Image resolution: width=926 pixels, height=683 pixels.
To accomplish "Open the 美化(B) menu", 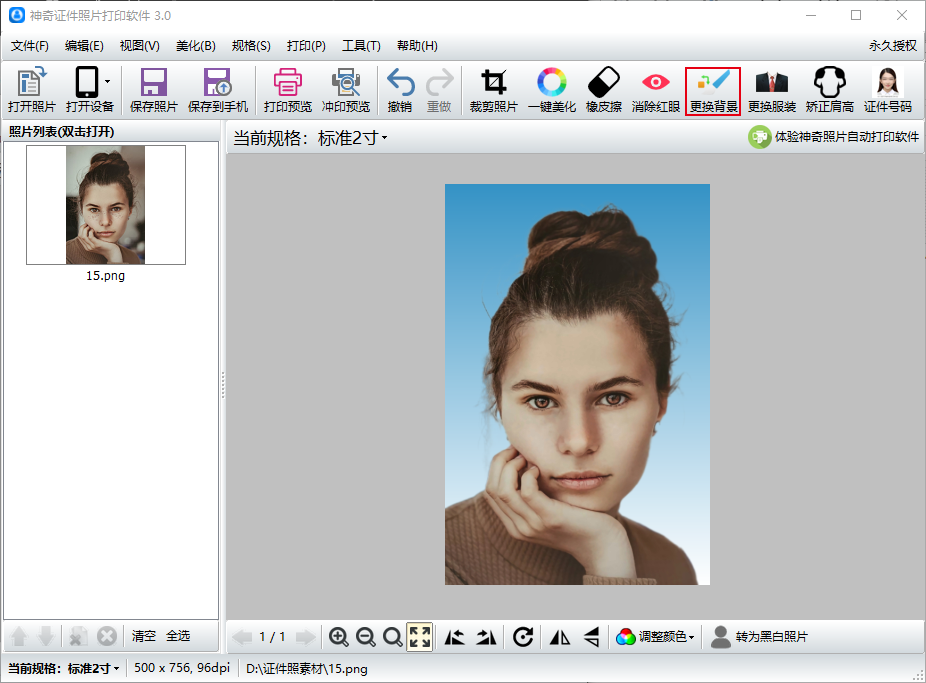I will tap(195, 45).
